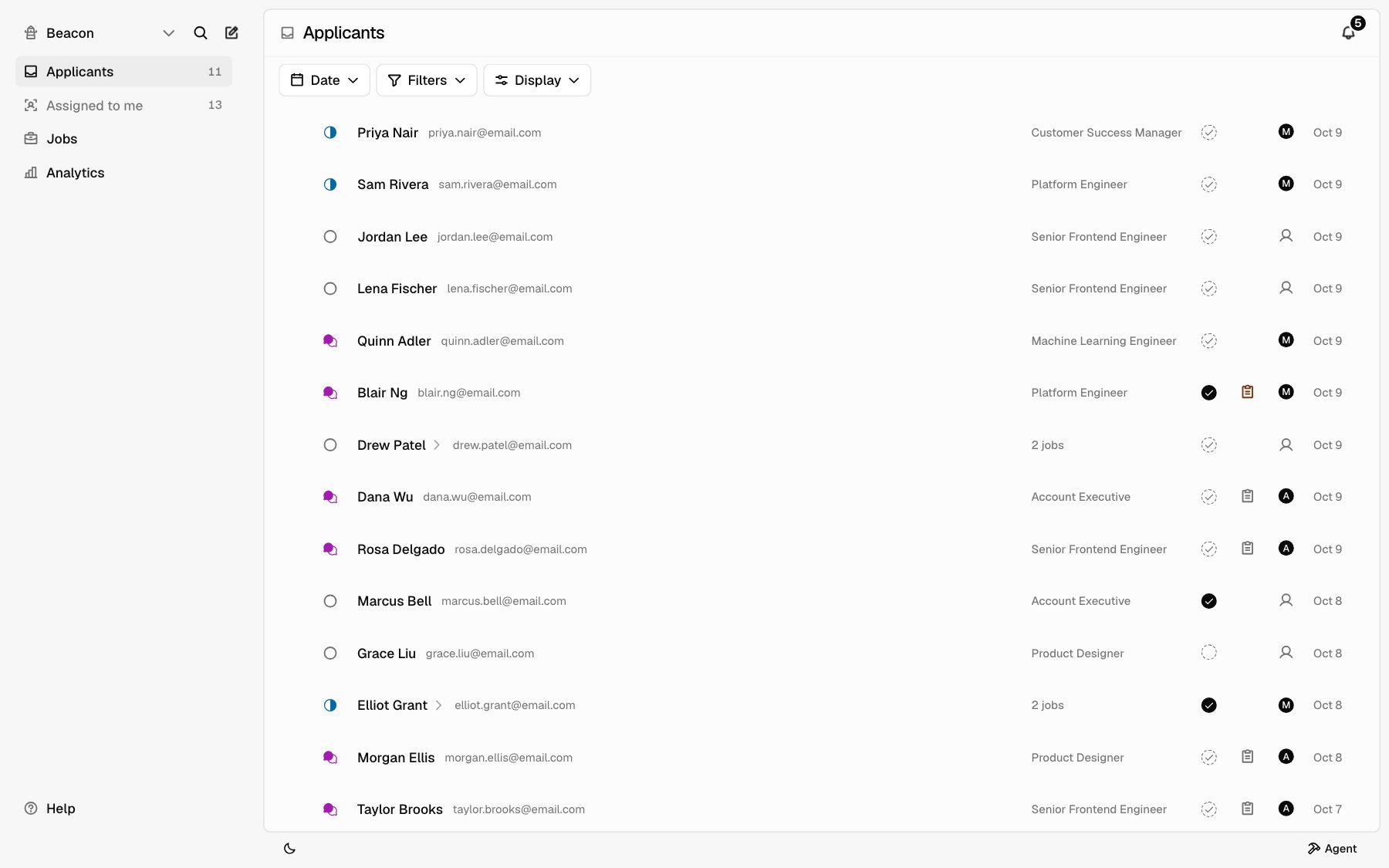Screen dimensions: 1389x868
Task: Open Marcus Bell's applicant name
Action: point(394,601)
